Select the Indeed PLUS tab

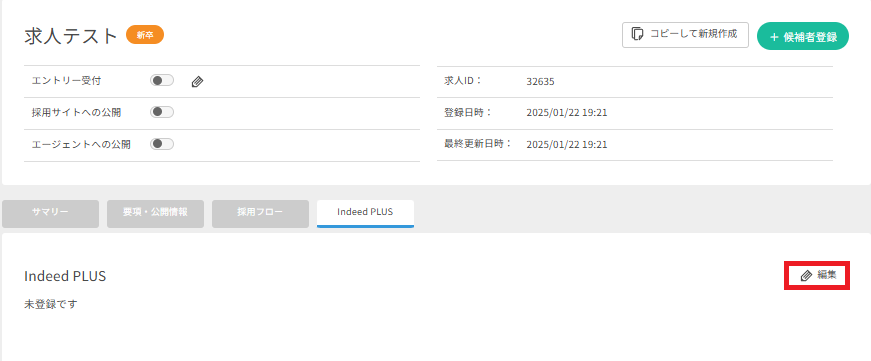point(365,214)
